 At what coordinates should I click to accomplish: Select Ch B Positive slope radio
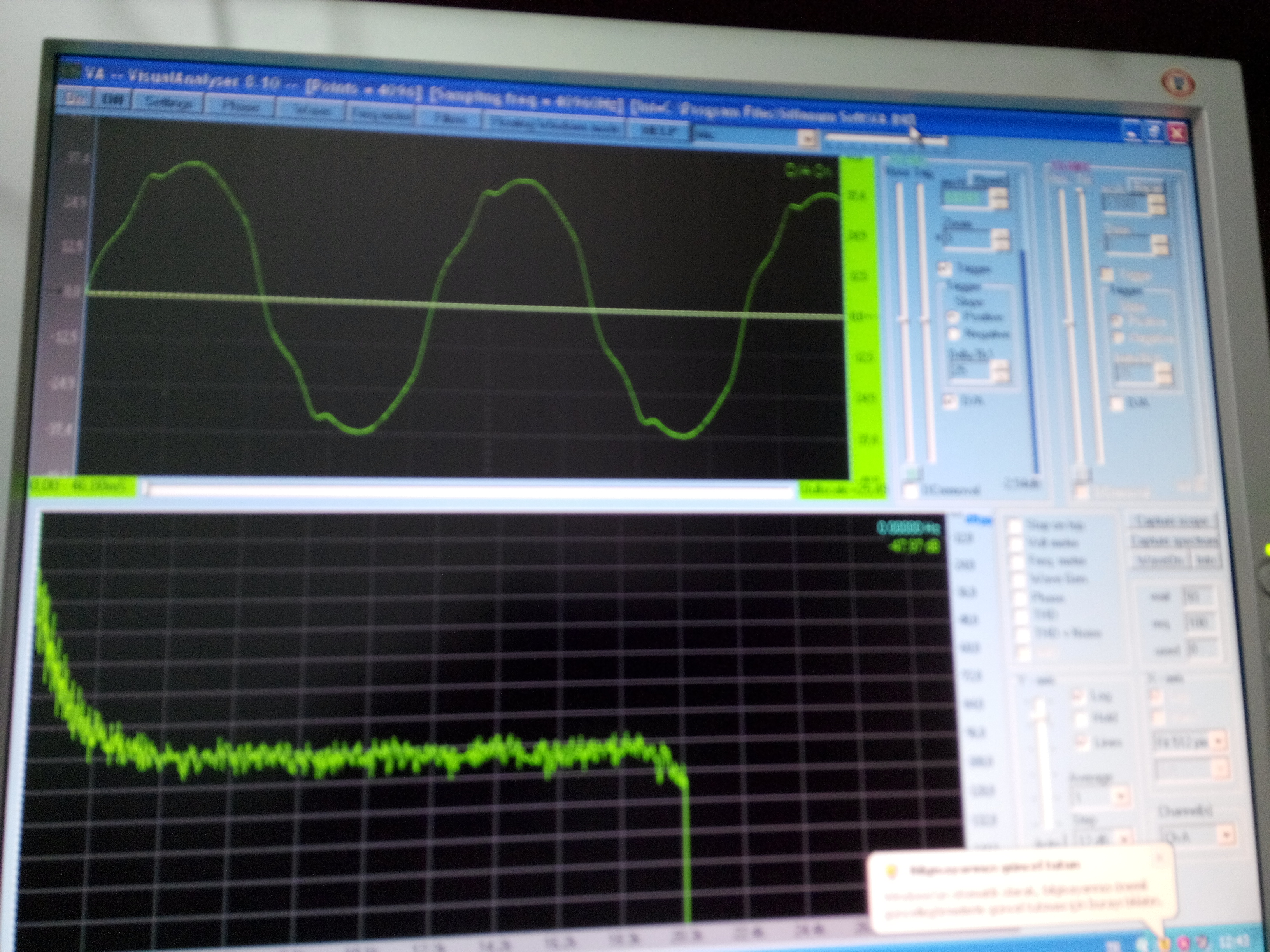click(x=1117, y=321)
